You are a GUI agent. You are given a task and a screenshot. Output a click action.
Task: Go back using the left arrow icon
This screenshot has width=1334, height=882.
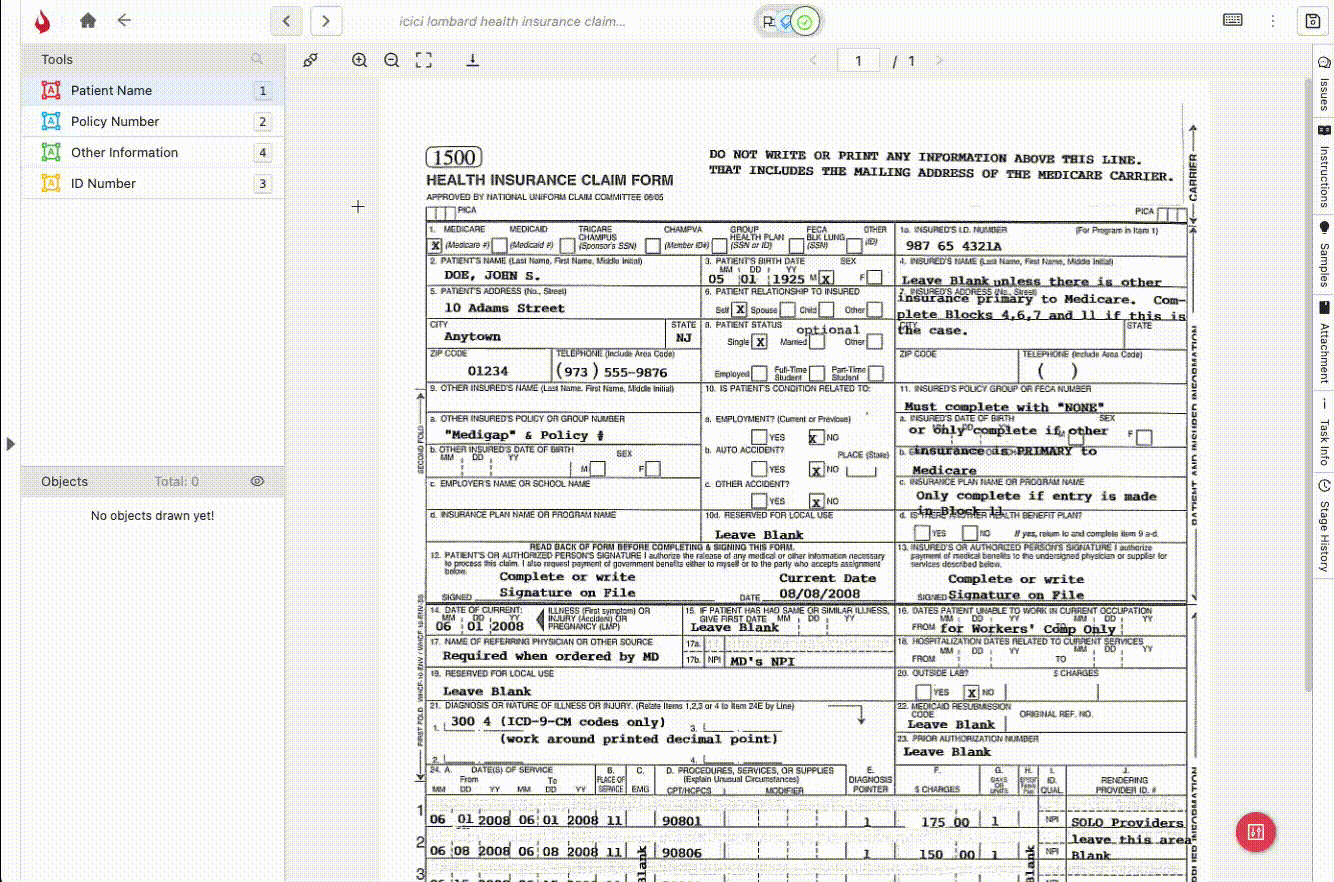[x=124, y=20]
